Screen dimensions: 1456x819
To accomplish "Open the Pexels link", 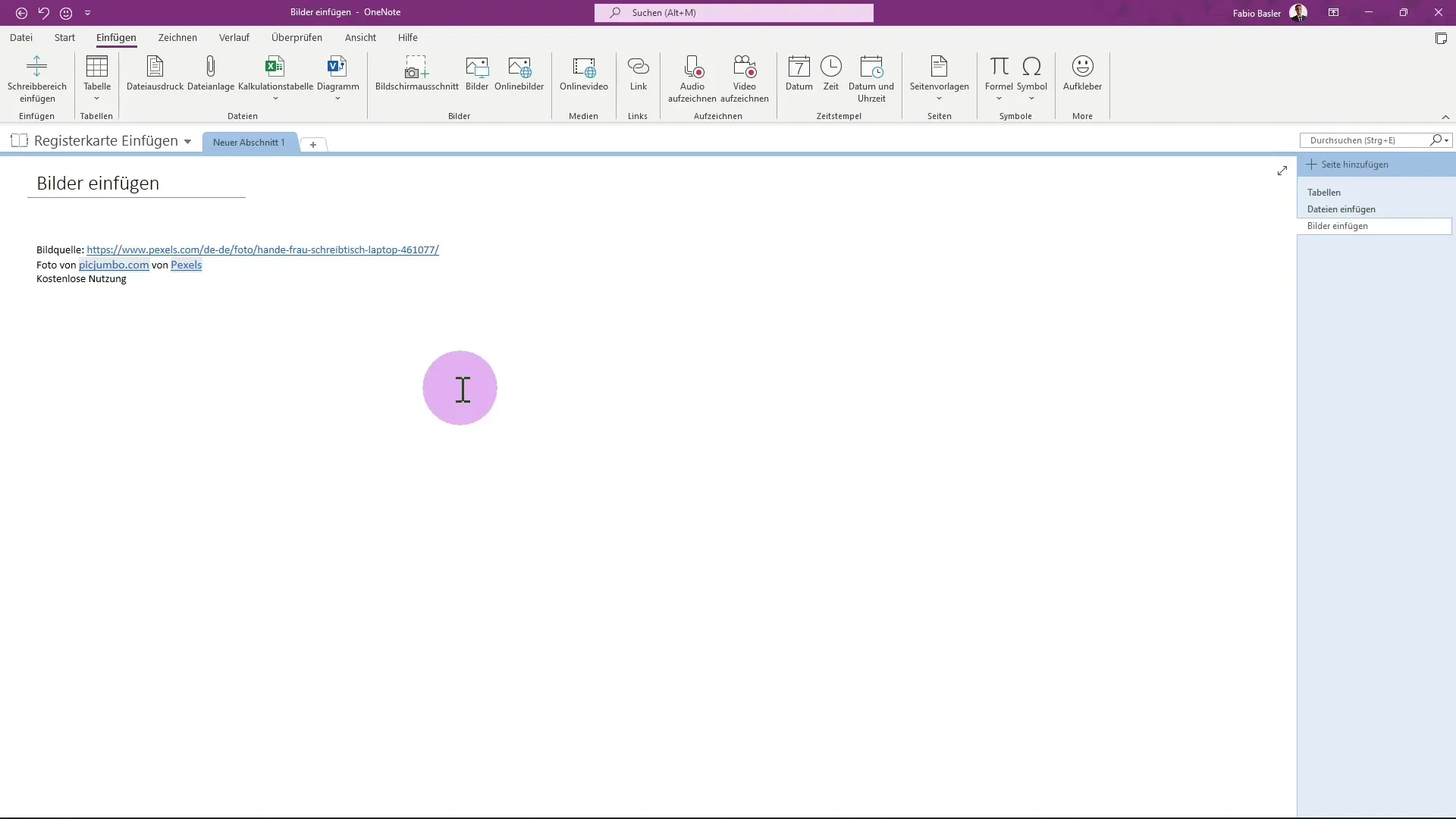I will pyautogui.click(x=187, y=265).
